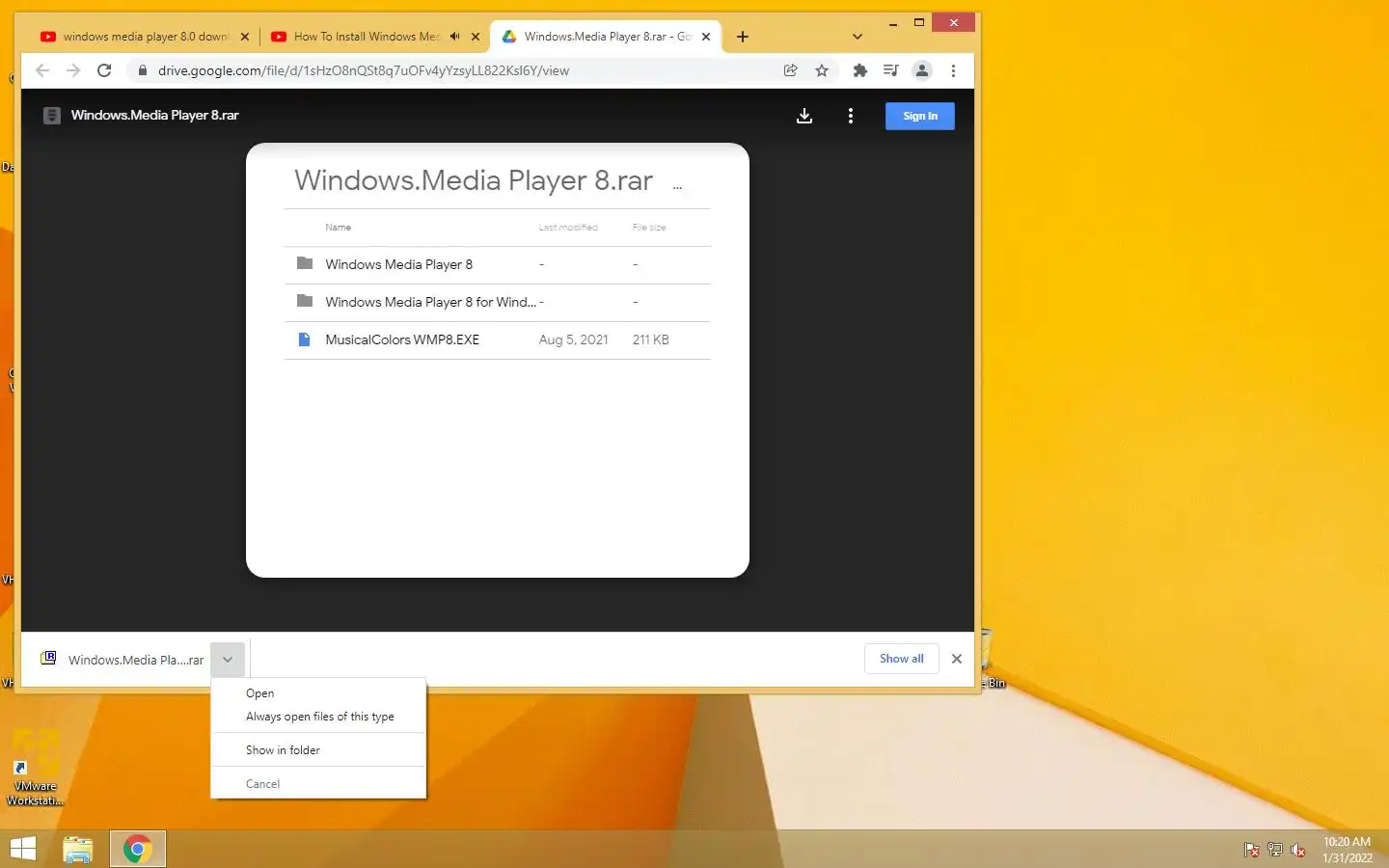Click the Name column header
This screenshot has height=868, width=1389.
[338, 228]
